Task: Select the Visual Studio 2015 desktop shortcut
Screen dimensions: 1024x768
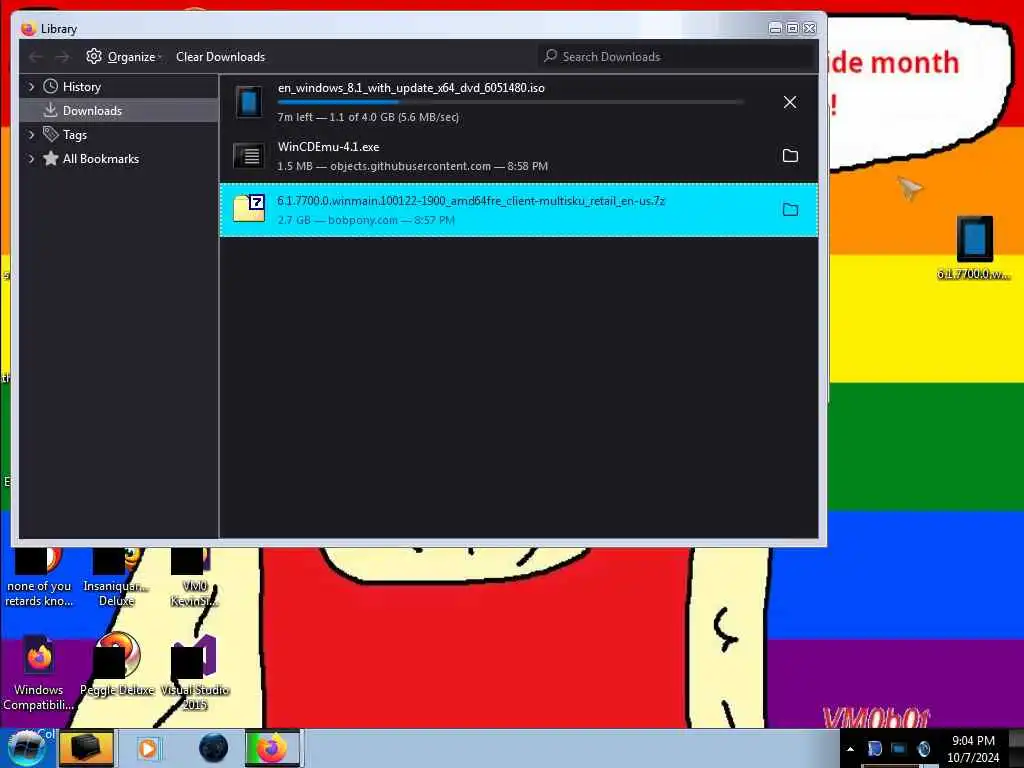Action: click(195, 674)
